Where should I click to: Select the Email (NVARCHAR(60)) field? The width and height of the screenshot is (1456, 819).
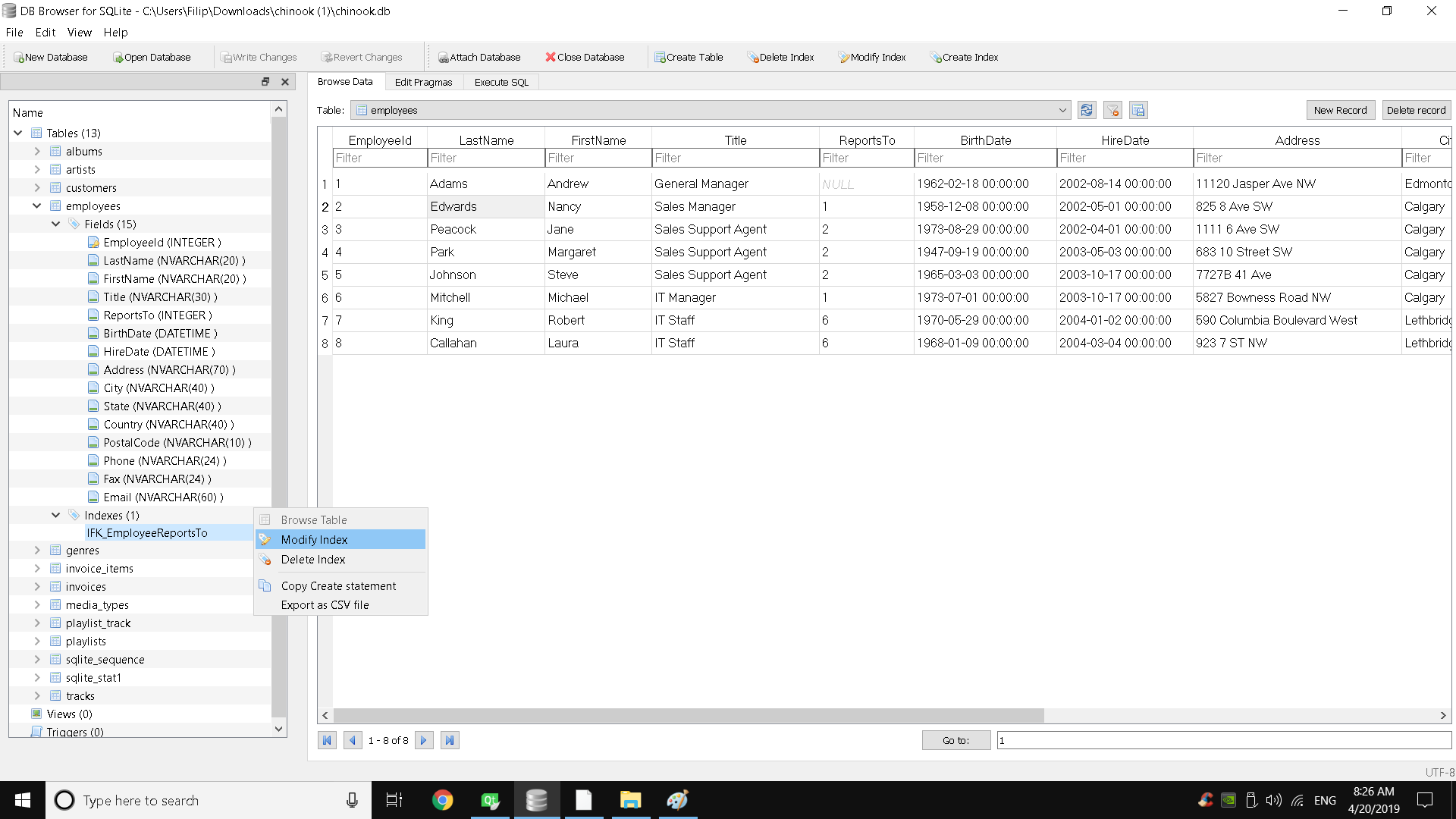click(x=163, y=497)
